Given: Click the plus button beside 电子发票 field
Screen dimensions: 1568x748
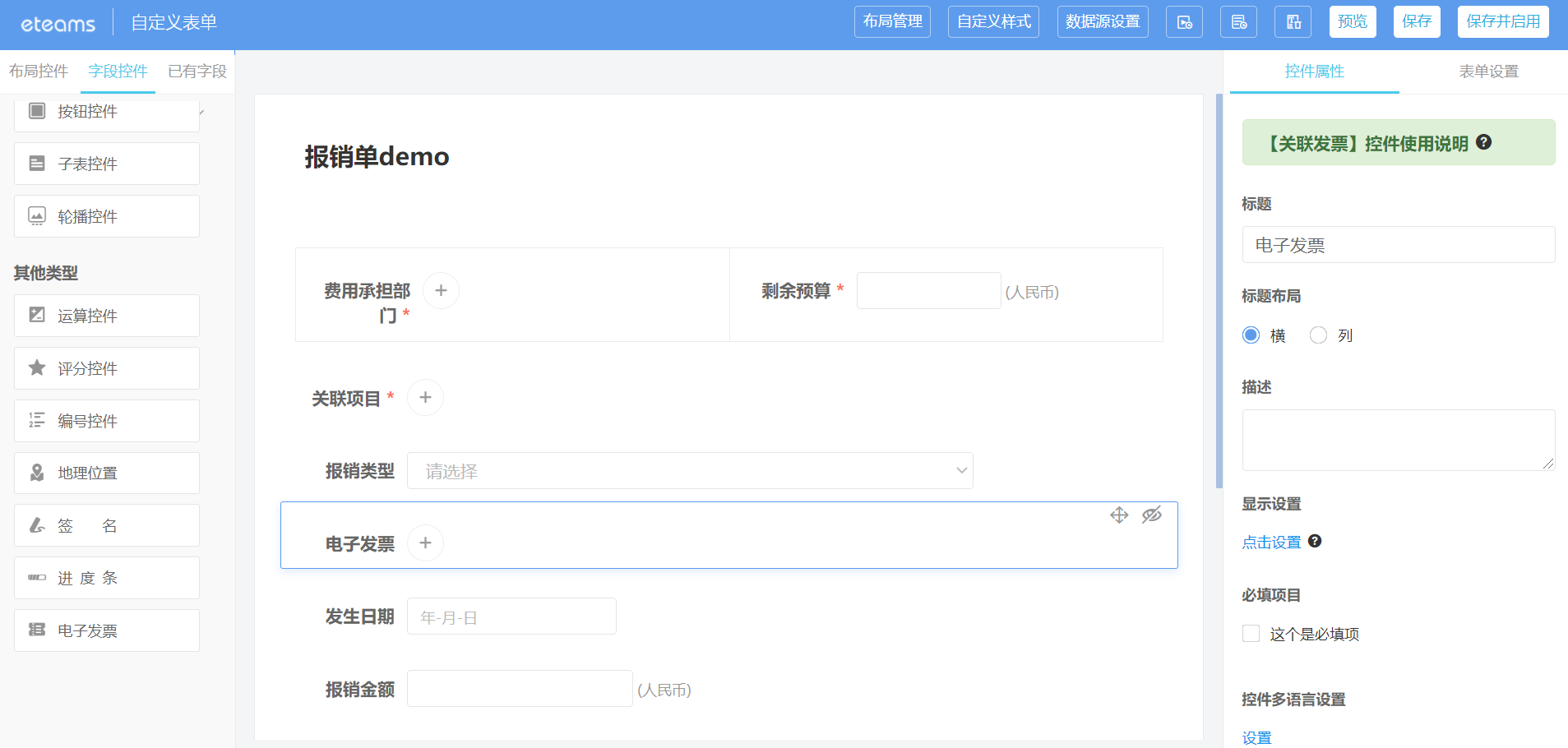Looking at the screenshot, I should [x=425, y=543].
